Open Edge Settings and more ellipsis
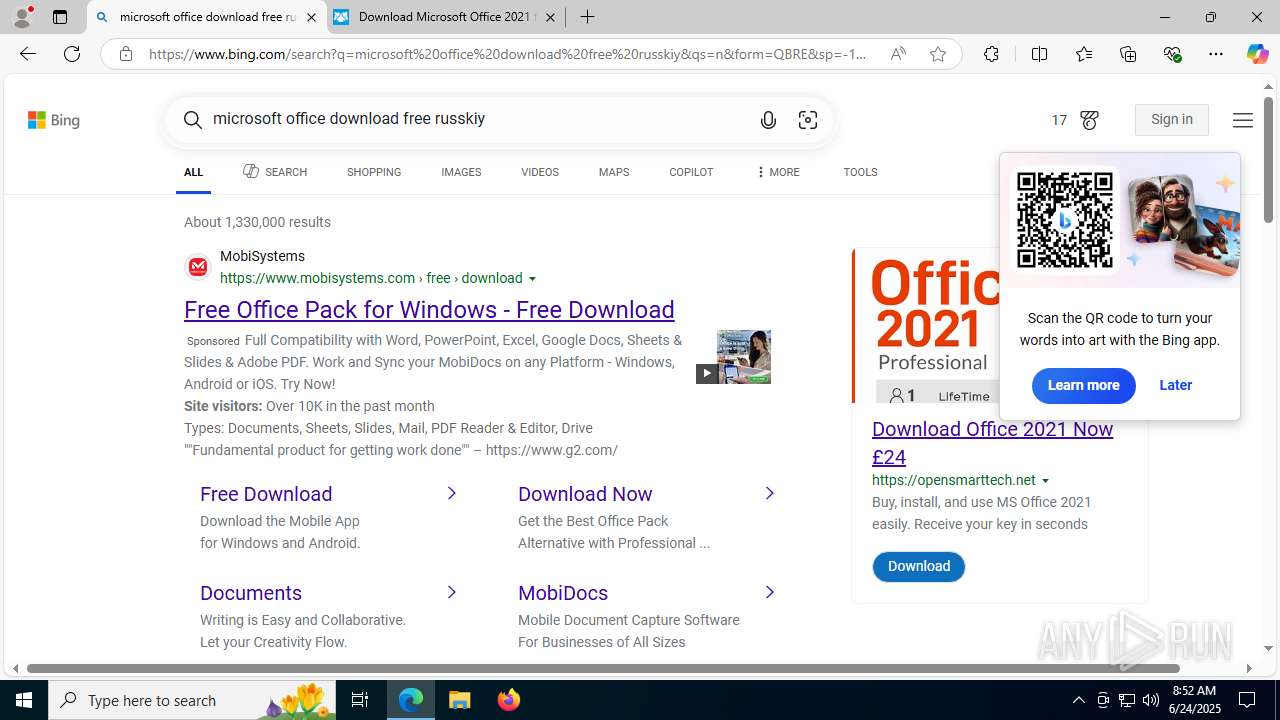The width and height of the screenshot is (1280, 720). tap(1216, 54)
